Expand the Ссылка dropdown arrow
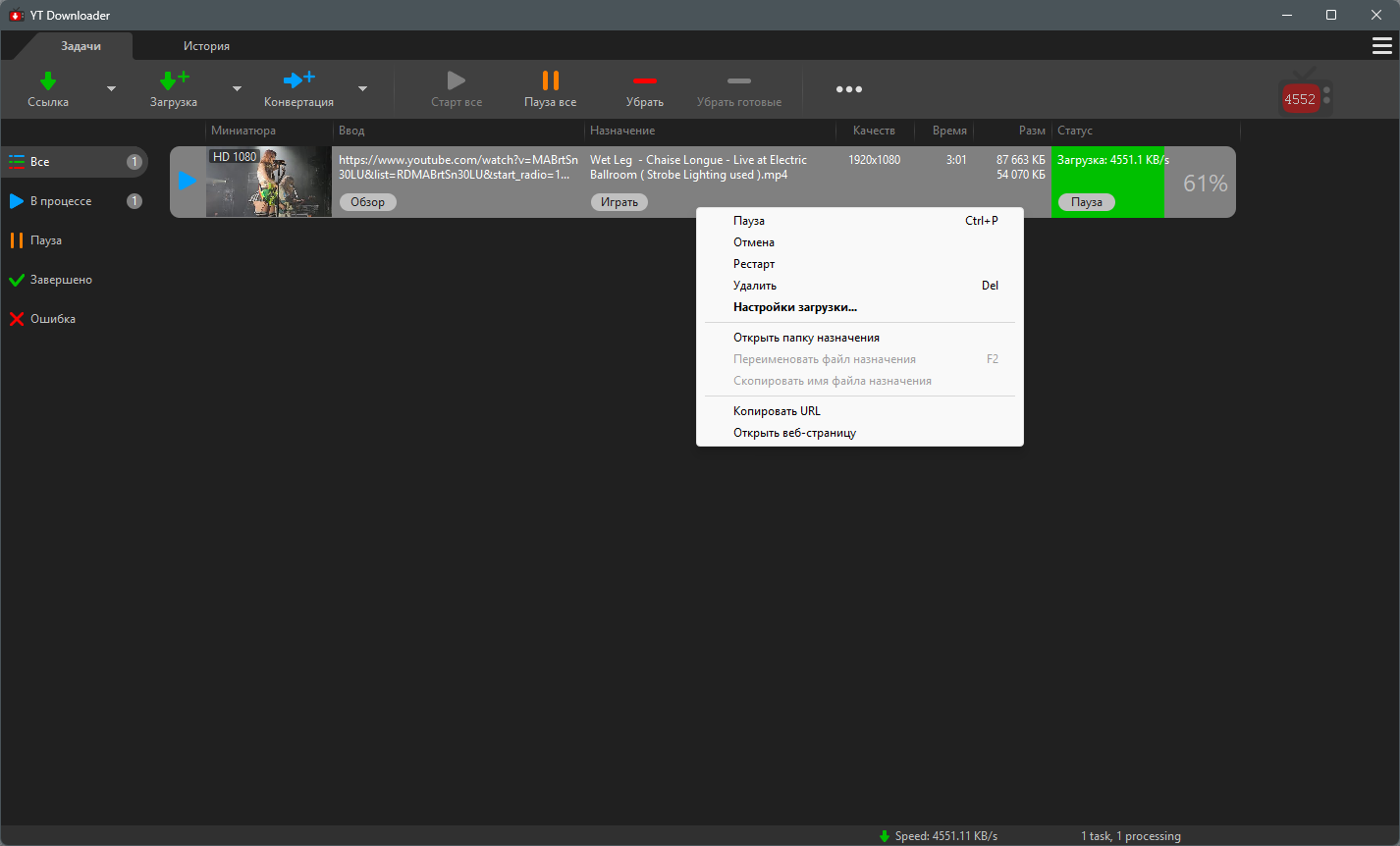 click(111, 89)
